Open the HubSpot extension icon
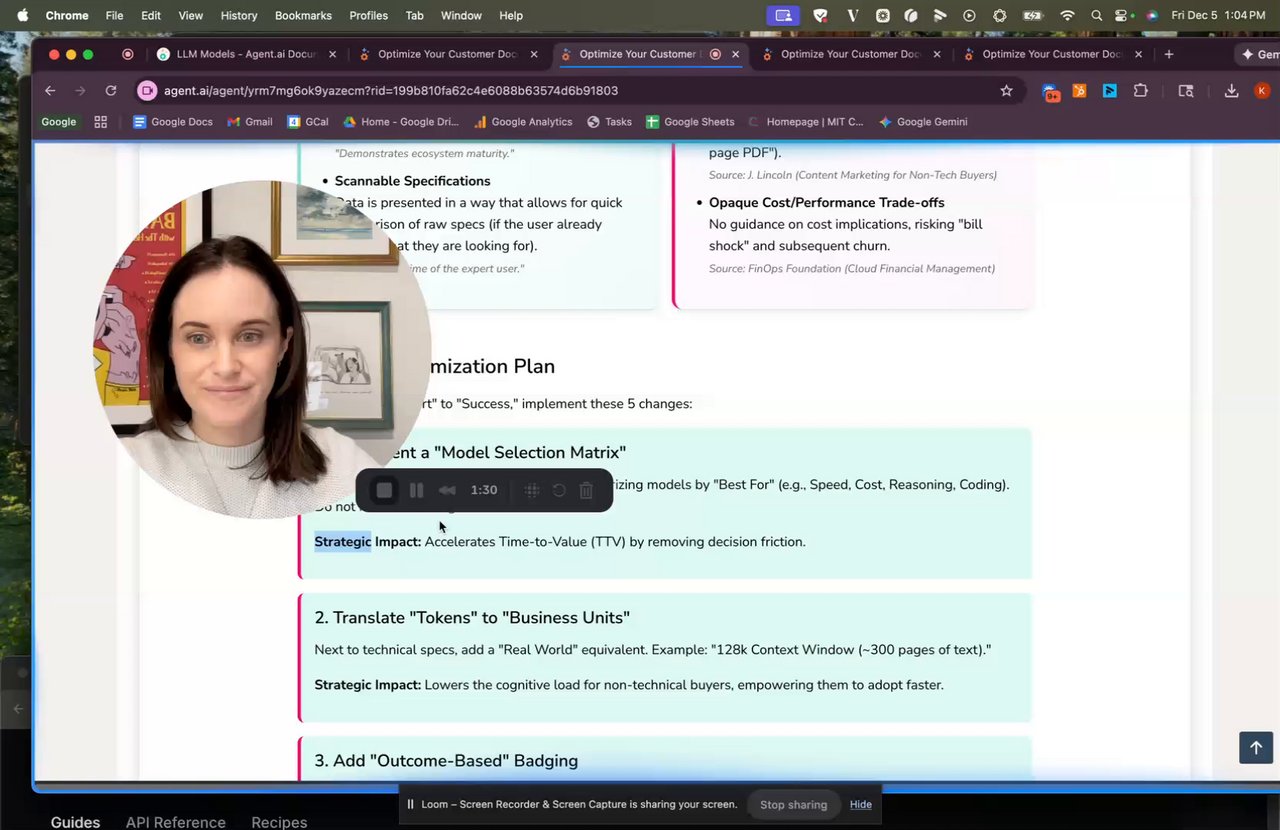1280x830 pixels. tap(1080, 90)
